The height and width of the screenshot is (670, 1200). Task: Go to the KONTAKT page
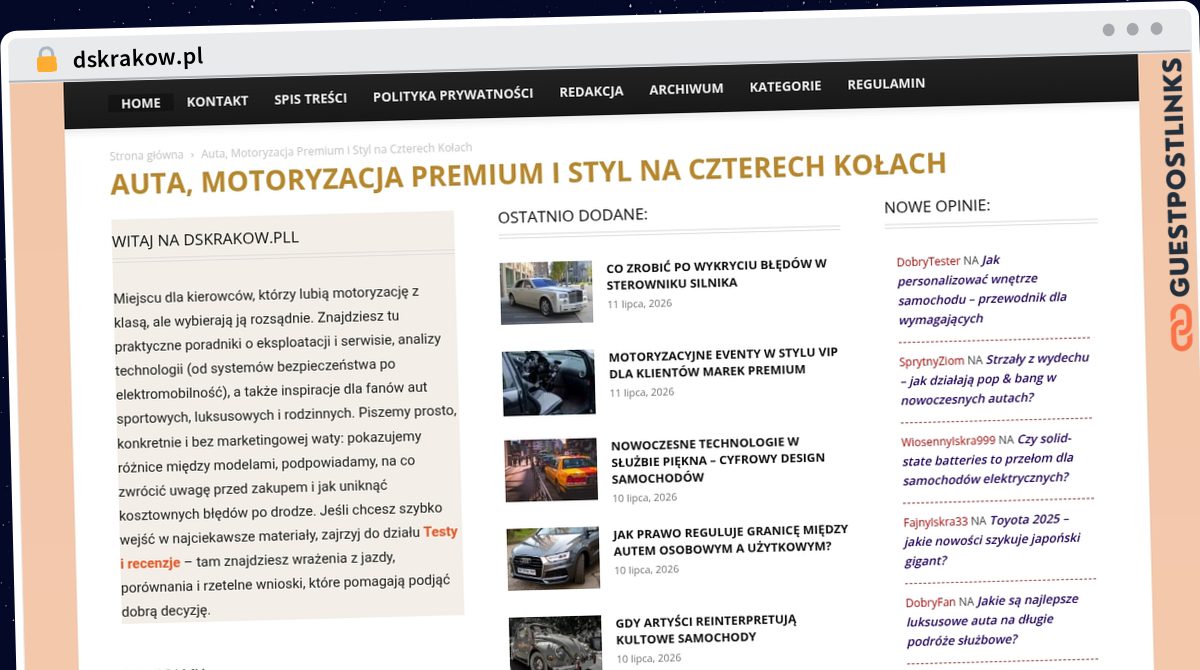click(x=217, y=101)
